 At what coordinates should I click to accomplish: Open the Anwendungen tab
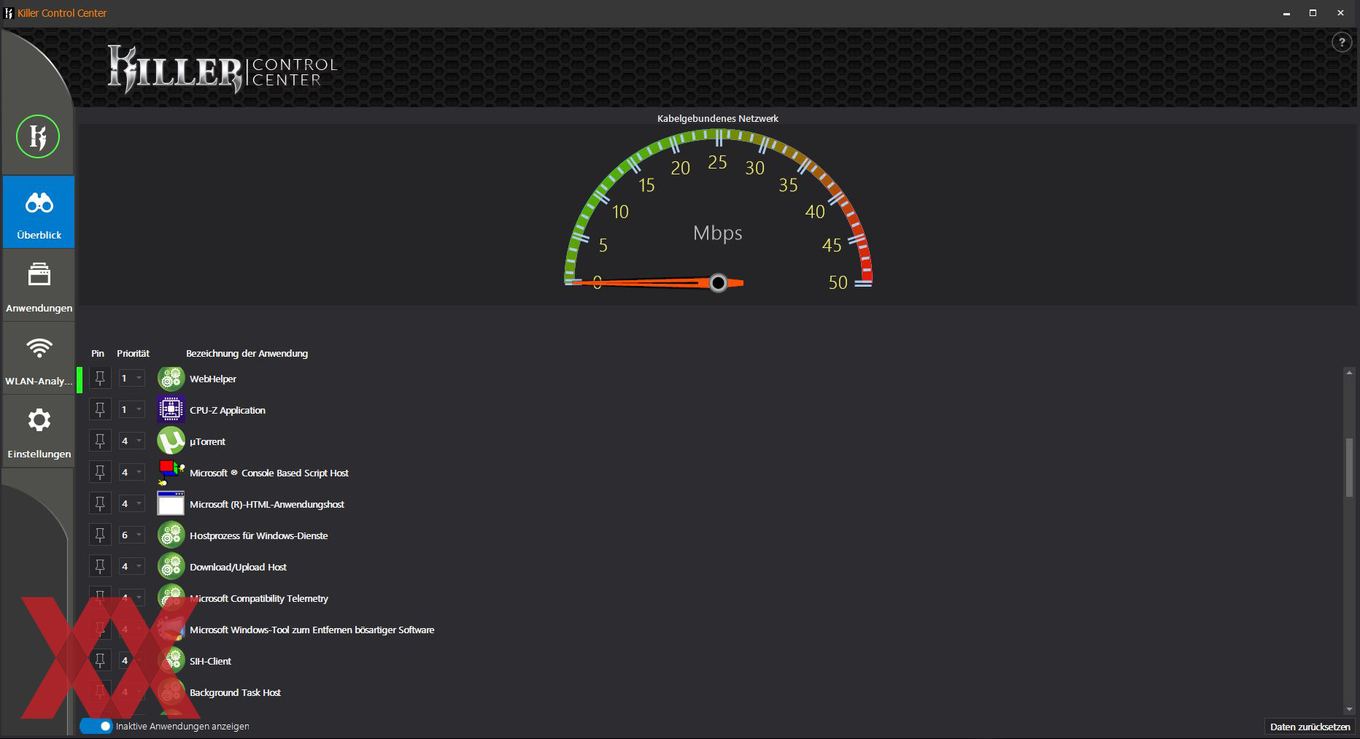point(38,285)
